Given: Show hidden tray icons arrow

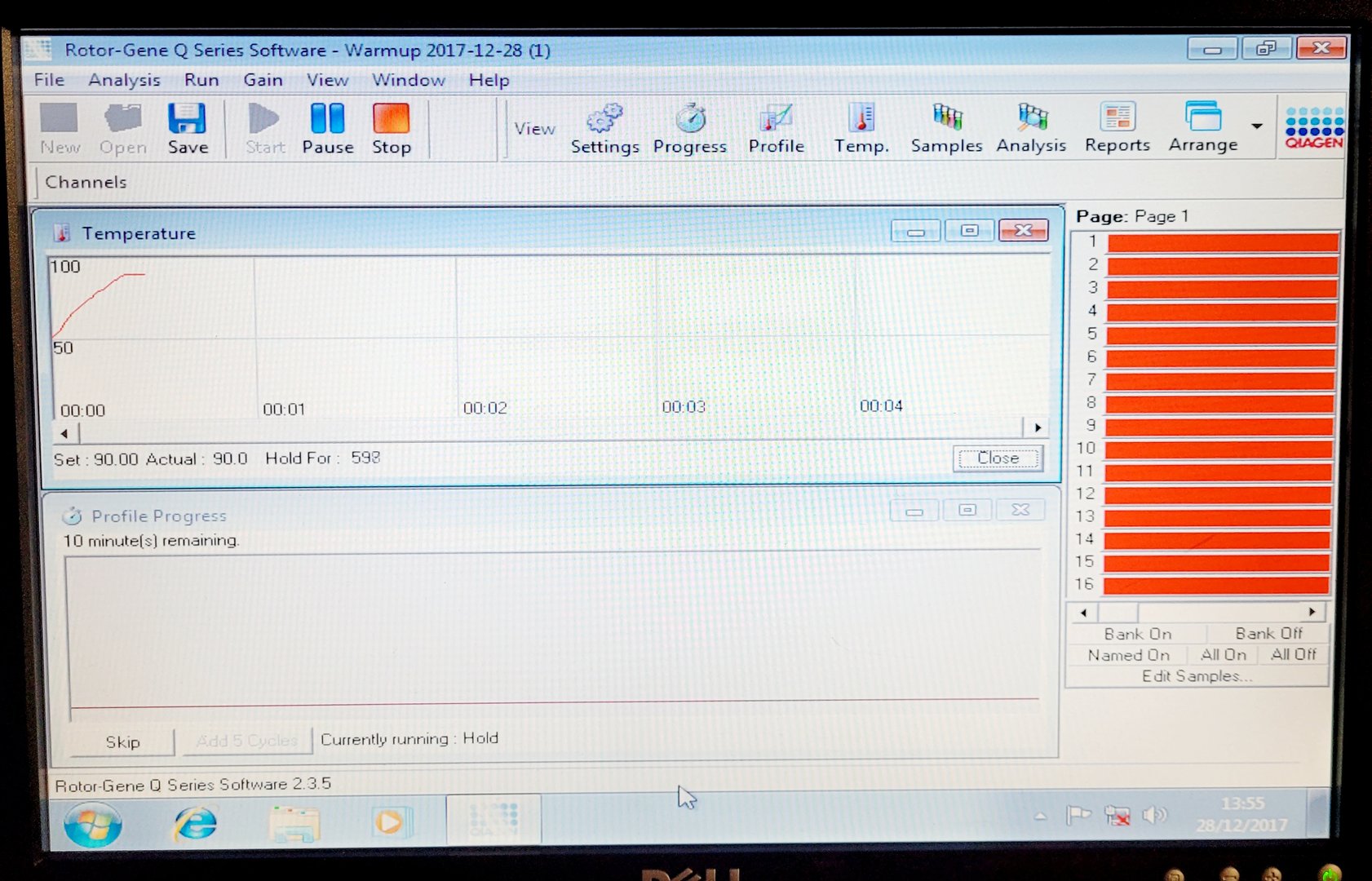Looking at the screenshot, I should click(x=1041, y=816).
